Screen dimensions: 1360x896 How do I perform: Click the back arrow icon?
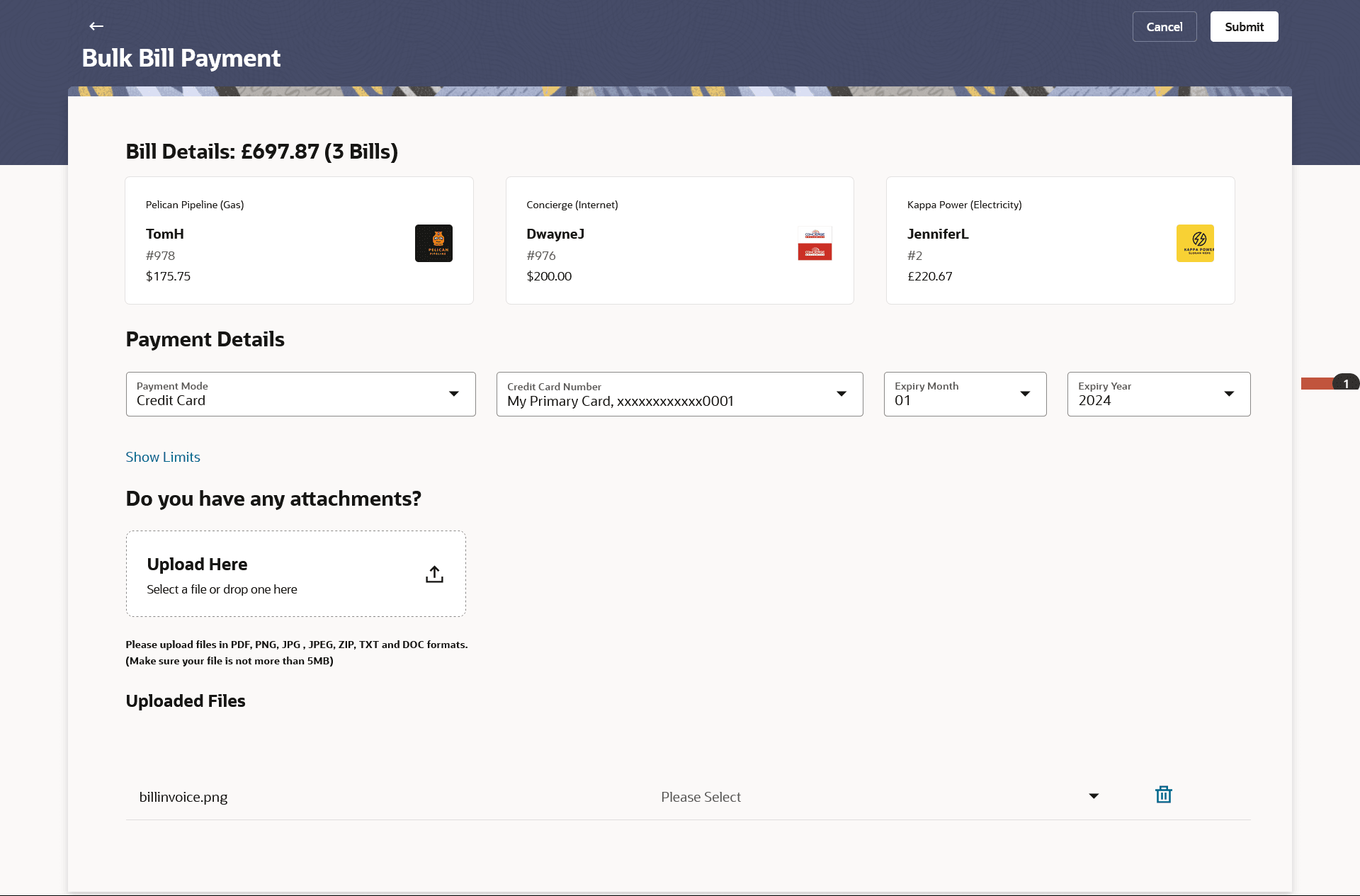pyautogui.click(x=96, y=26)
